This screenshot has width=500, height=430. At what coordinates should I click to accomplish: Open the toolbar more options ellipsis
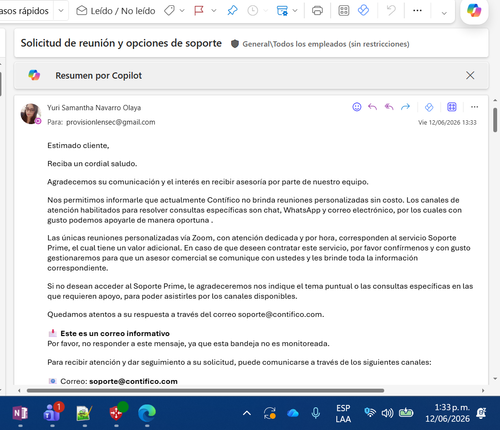coord(417,11)
